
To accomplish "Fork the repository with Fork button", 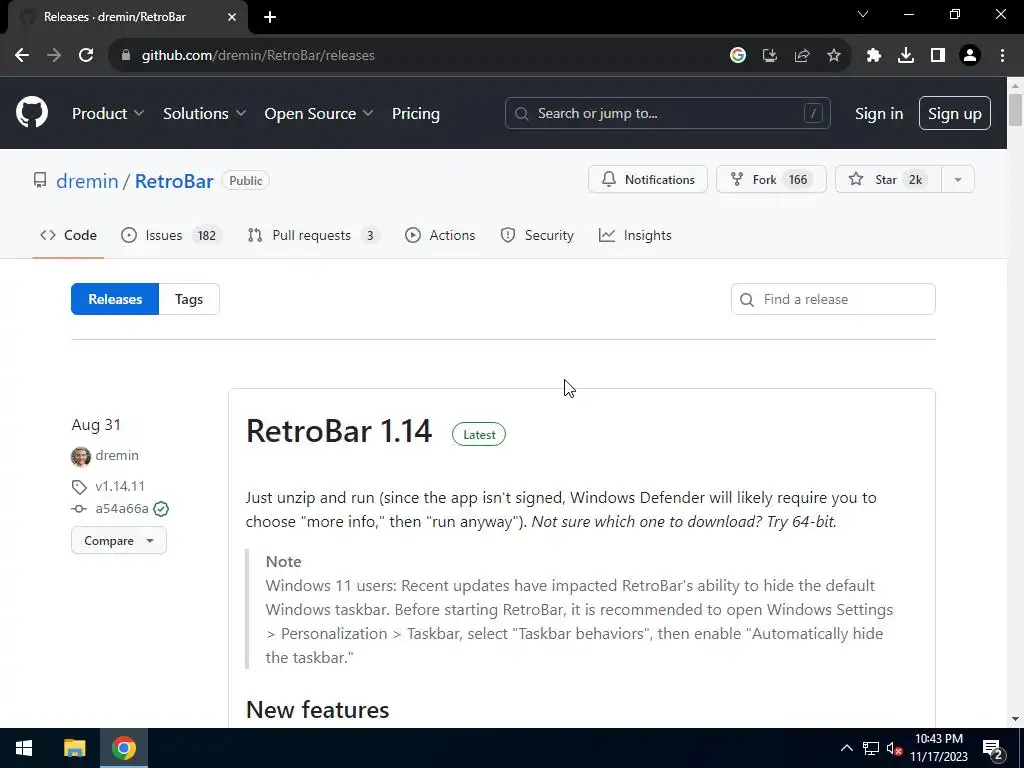I will point(771,180).
